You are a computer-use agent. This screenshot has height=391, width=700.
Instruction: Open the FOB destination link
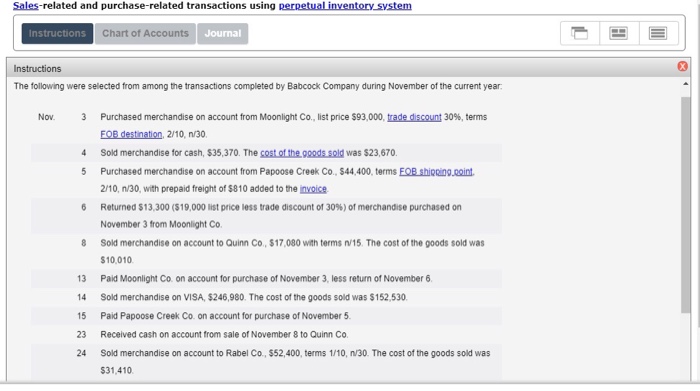[x=131, y=134]
